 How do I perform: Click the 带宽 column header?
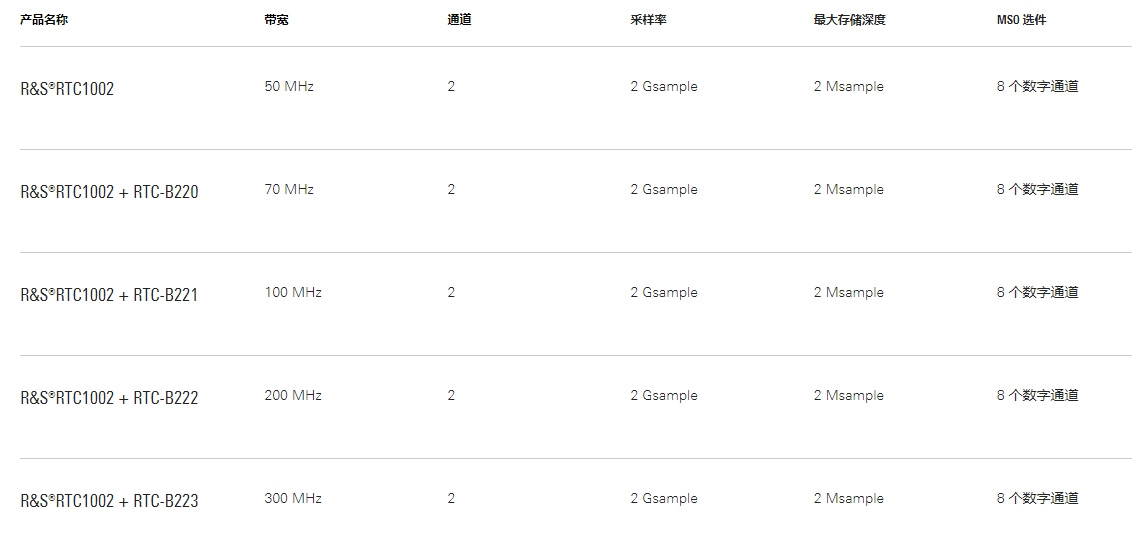(x=277, y=20)
